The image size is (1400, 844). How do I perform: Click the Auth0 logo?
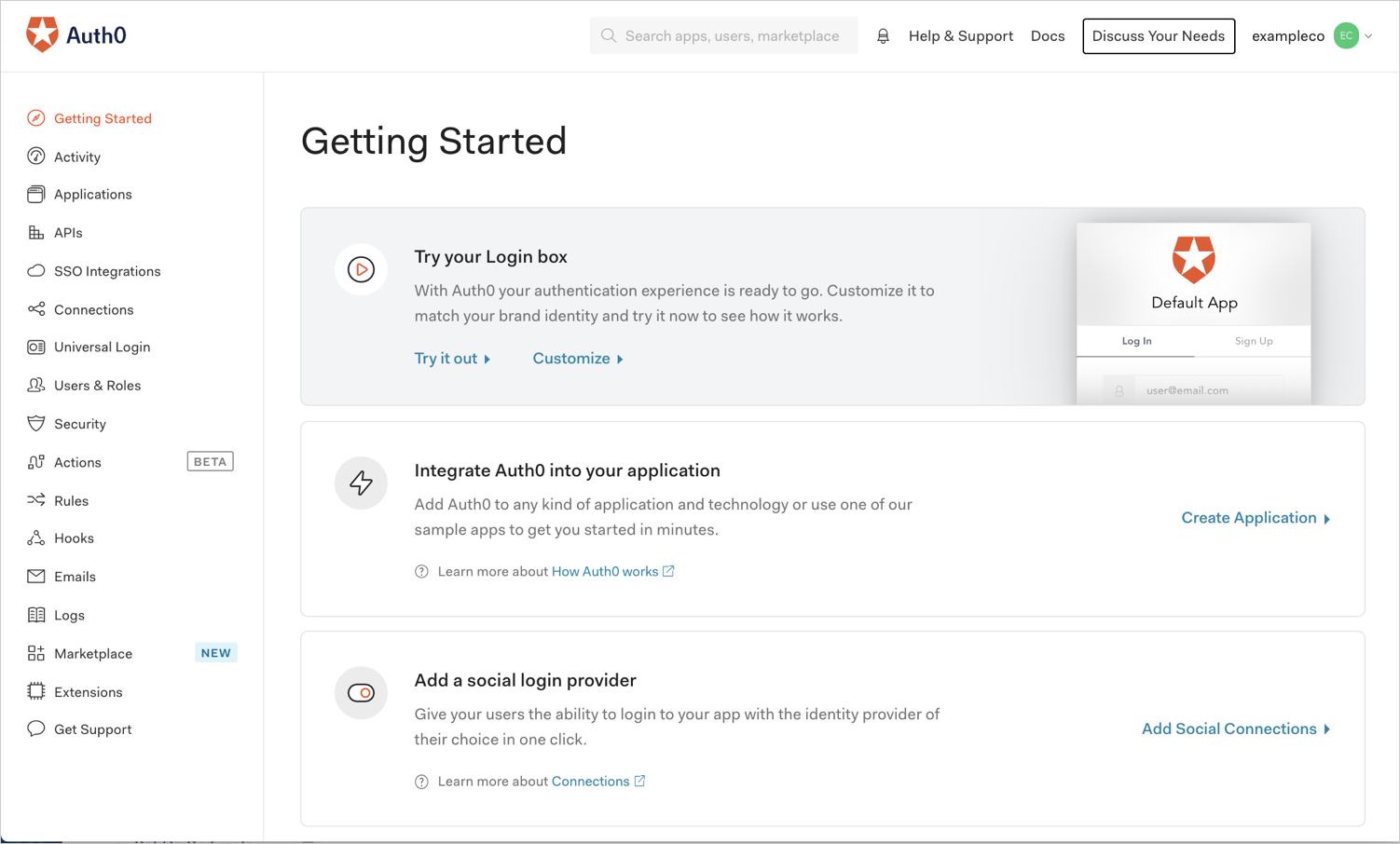[x=76, y=35]
